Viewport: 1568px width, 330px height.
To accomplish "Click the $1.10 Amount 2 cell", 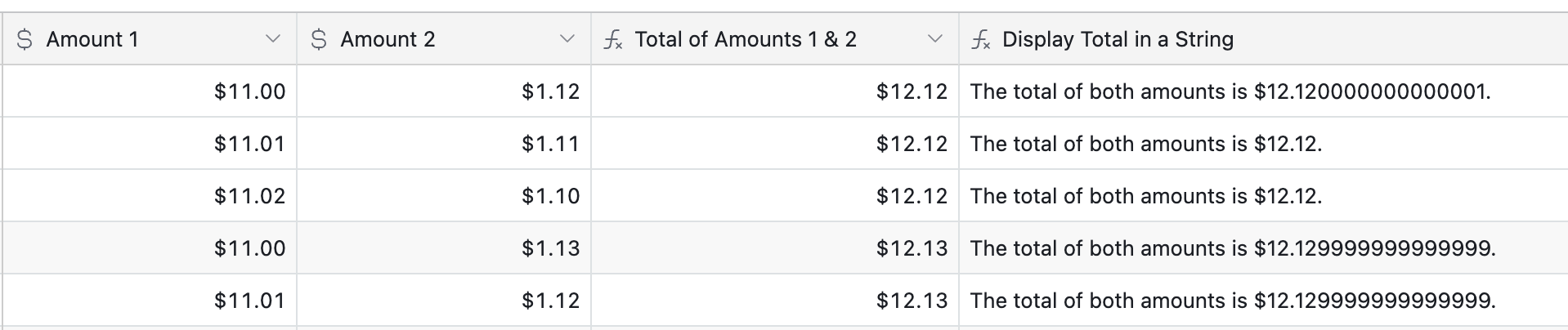I will pyautogui.click(x=444, y=196).
